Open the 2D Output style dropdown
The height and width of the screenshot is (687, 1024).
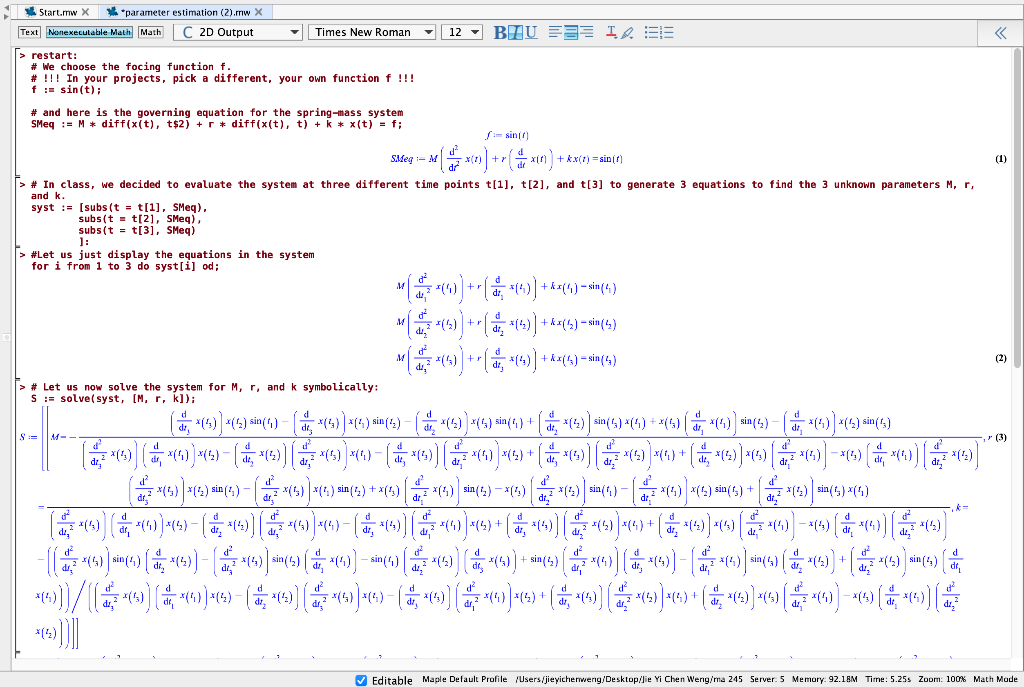pos(238,32)
